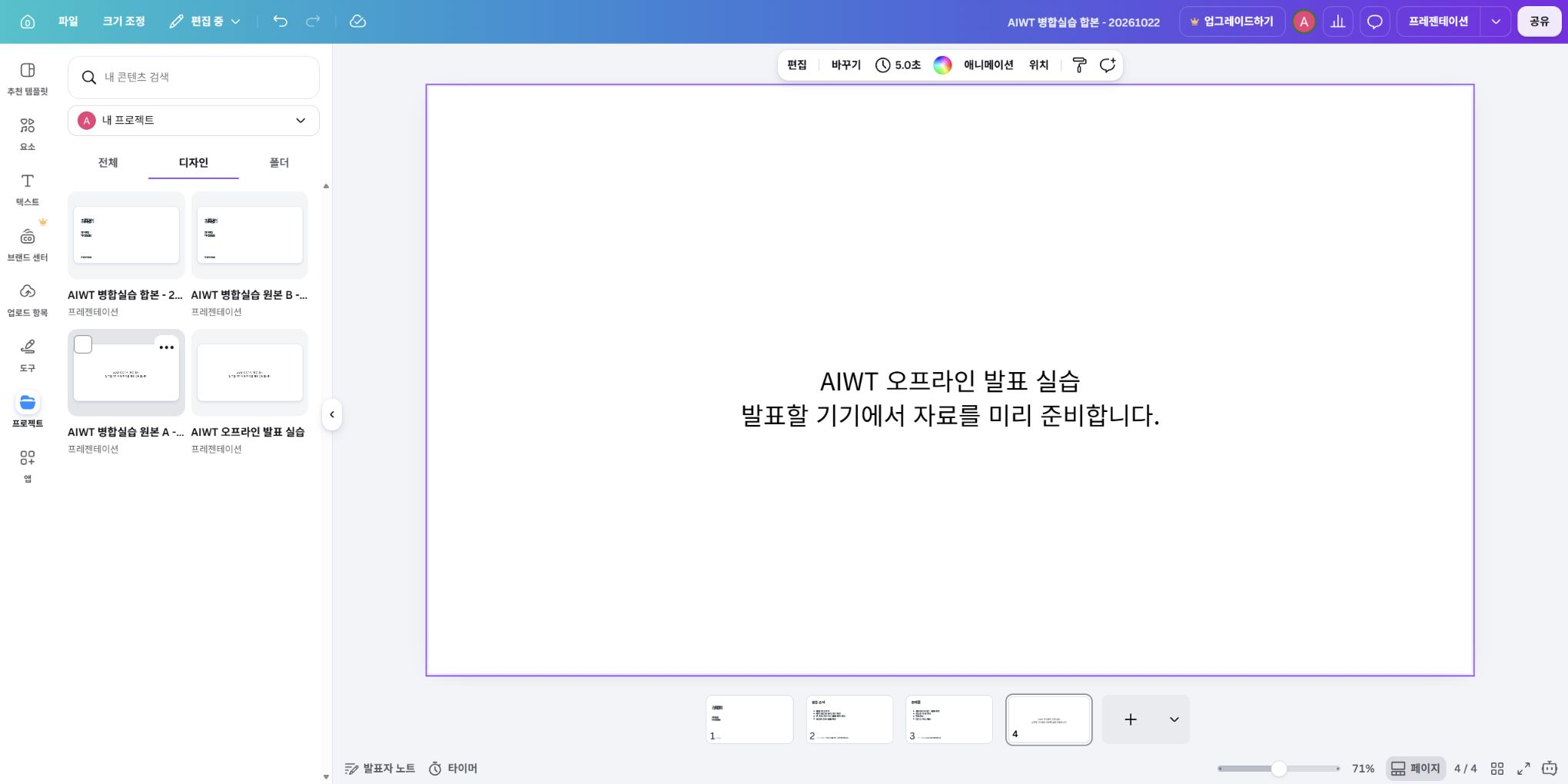This screenshot has height=784, width=1568.
Task: Open the Tools drawing panel
Action: 28,356
